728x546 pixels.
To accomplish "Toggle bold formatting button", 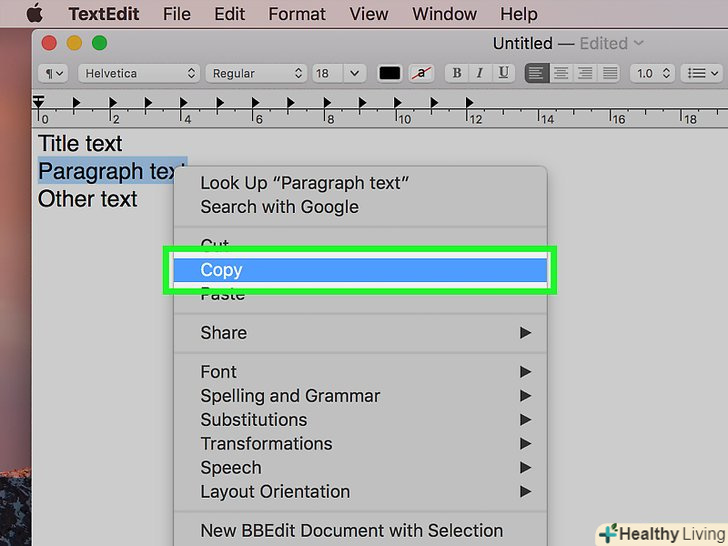I will click(x=457, y=73).
